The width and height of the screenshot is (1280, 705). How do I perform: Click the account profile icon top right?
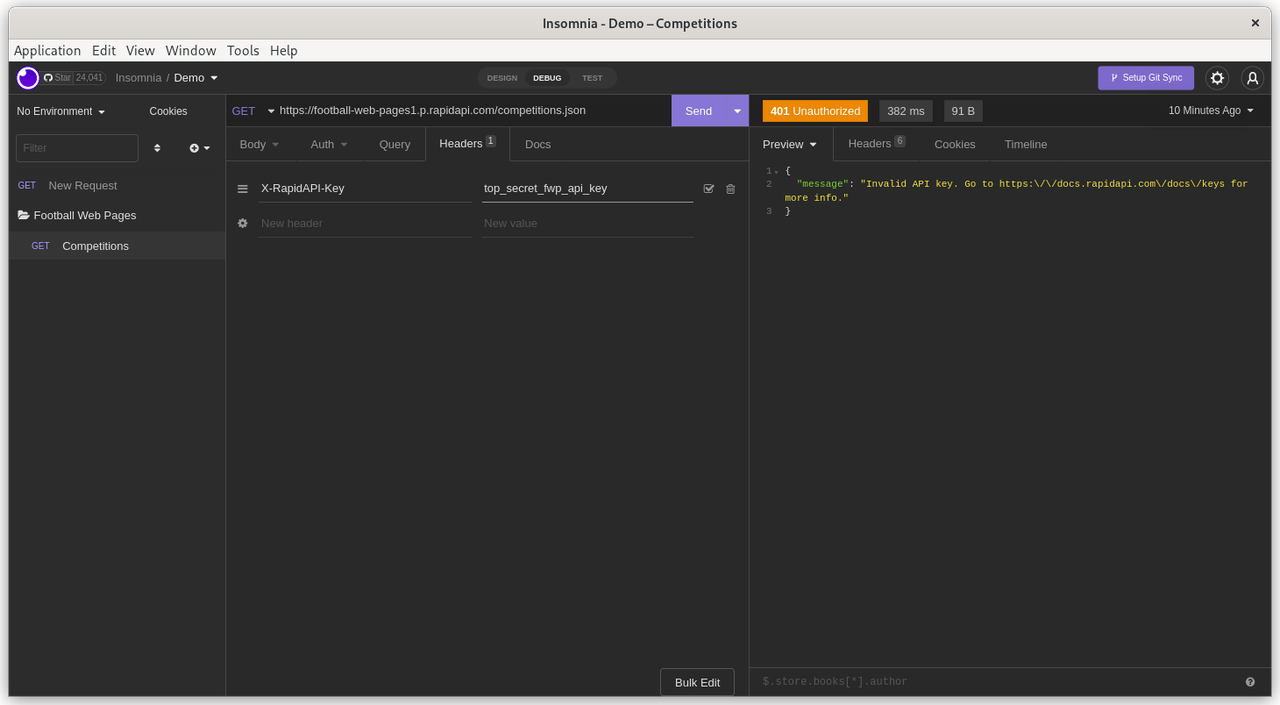[1252, 77]
